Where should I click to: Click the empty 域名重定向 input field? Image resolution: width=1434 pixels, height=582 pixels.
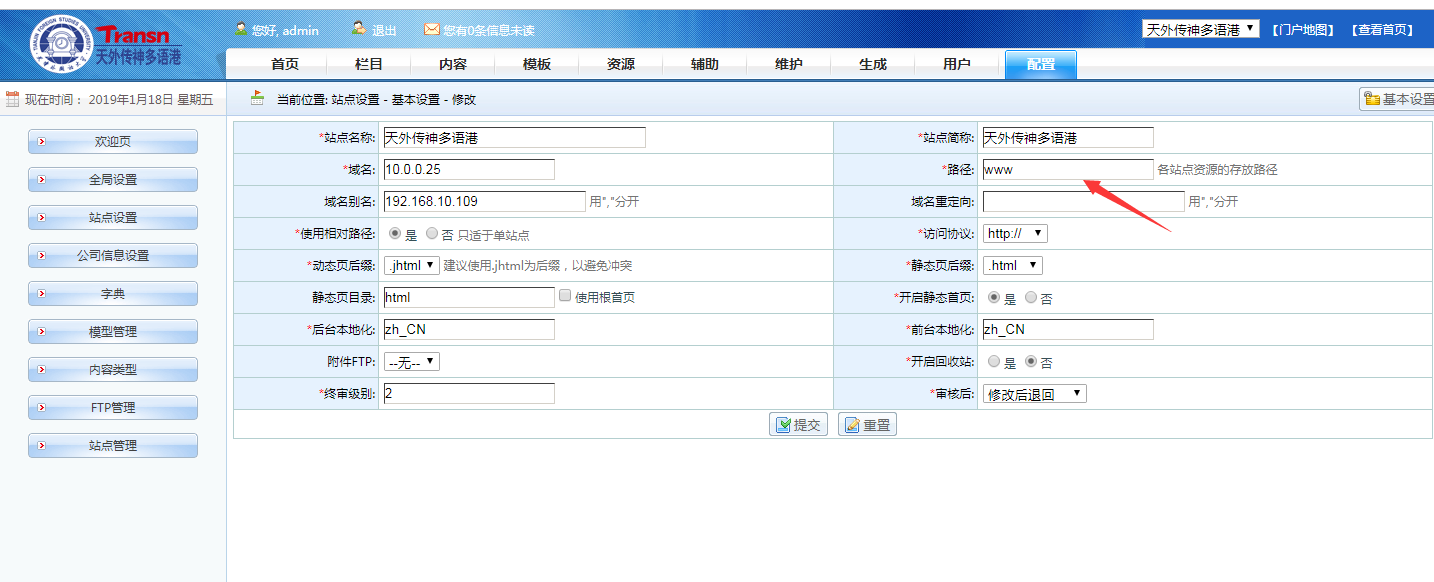point(1084,201)
